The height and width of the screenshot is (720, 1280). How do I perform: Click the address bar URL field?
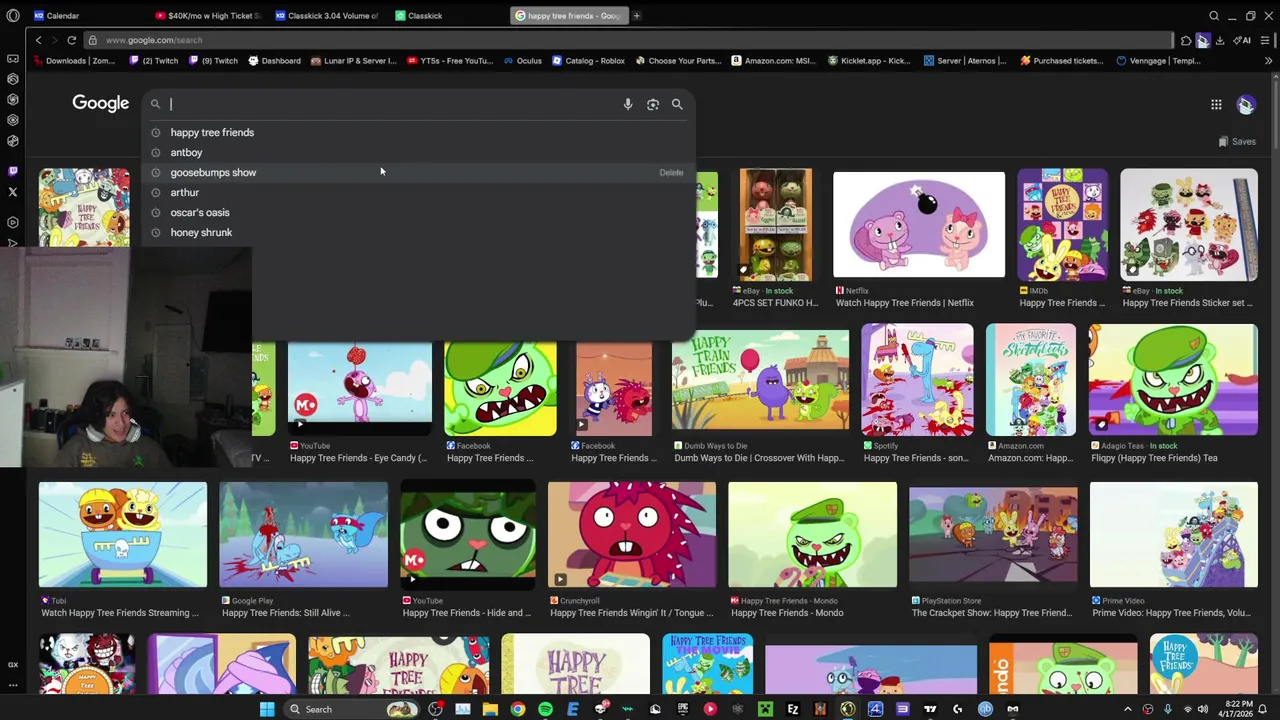(x=630, y=40)
